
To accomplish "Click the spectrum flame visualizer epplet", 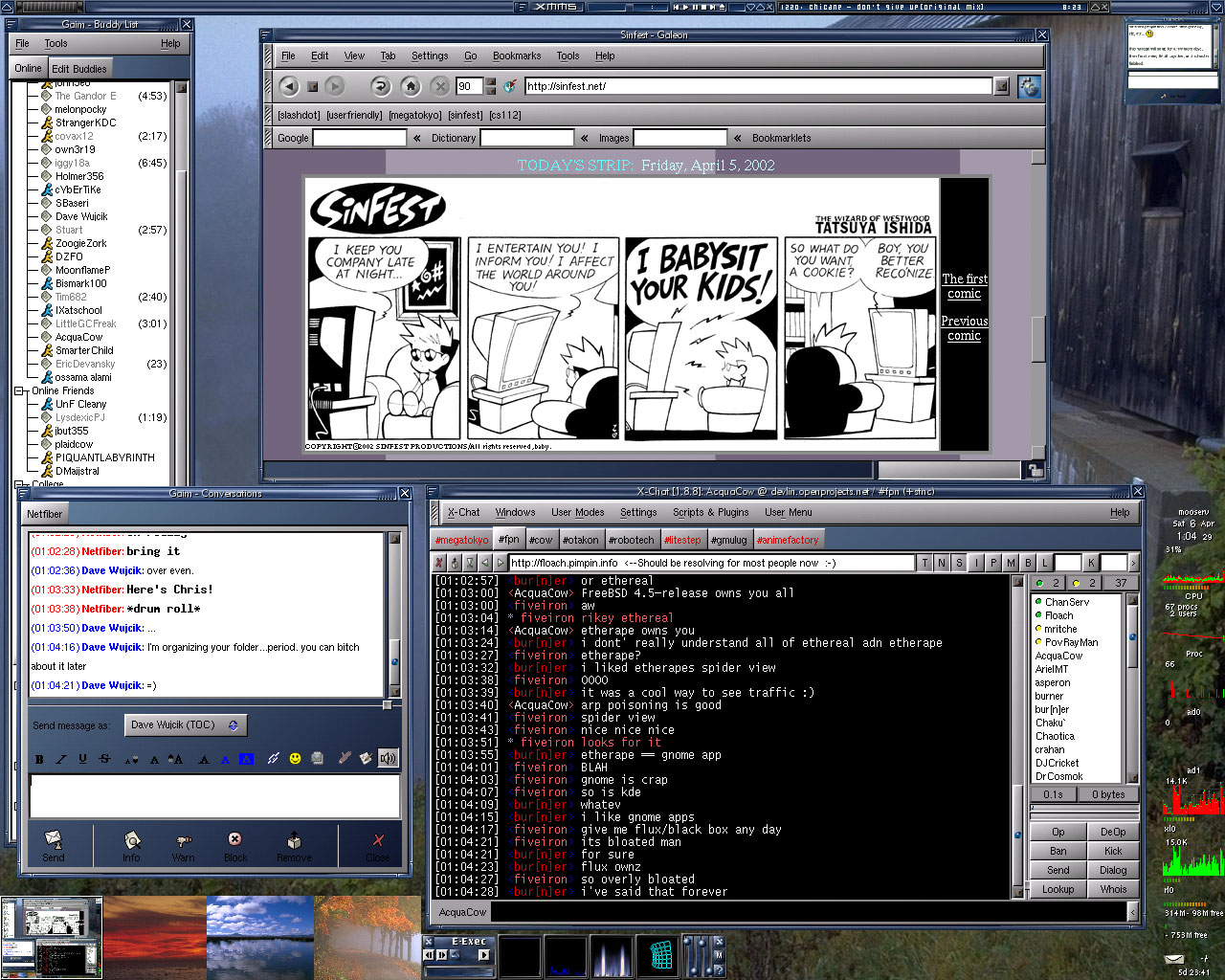I will pos(611,956).
